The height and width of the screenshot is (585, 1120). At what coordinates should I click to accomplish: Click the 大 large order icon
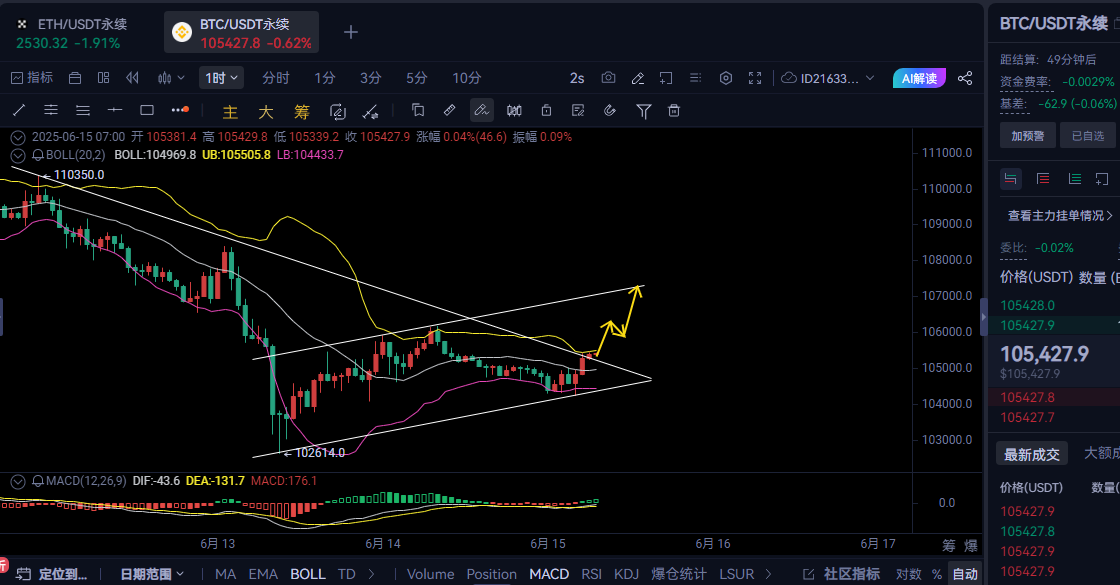click(x=266, y=111)
